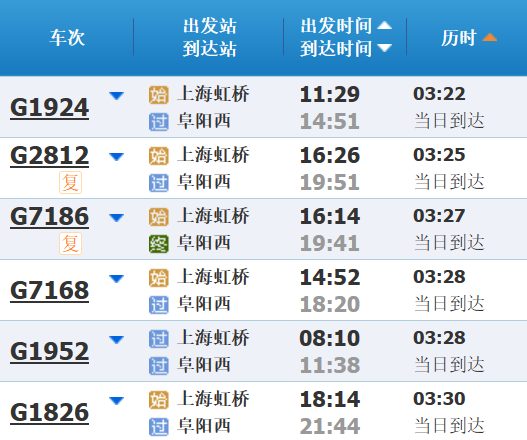The width and height of the screenshot is (527, 440).
Task: Sort by 到达时间 descending arrow
Action: 384,48
